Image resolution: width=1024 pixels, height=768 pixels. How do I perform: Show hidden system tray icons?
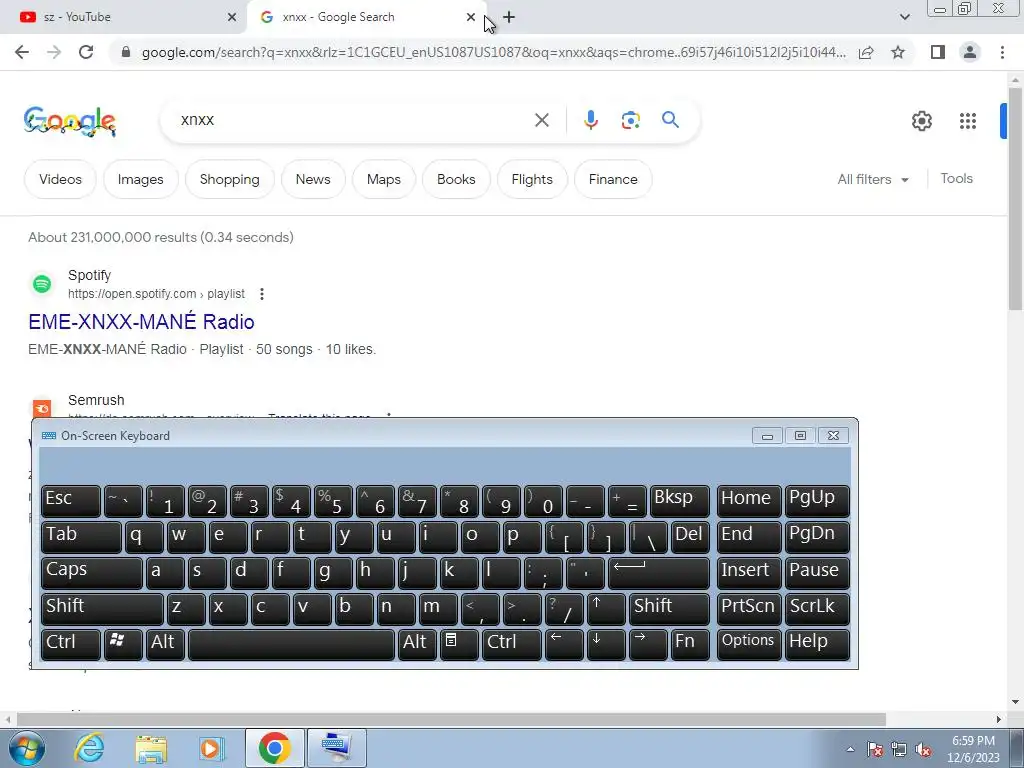click(850, 749)
